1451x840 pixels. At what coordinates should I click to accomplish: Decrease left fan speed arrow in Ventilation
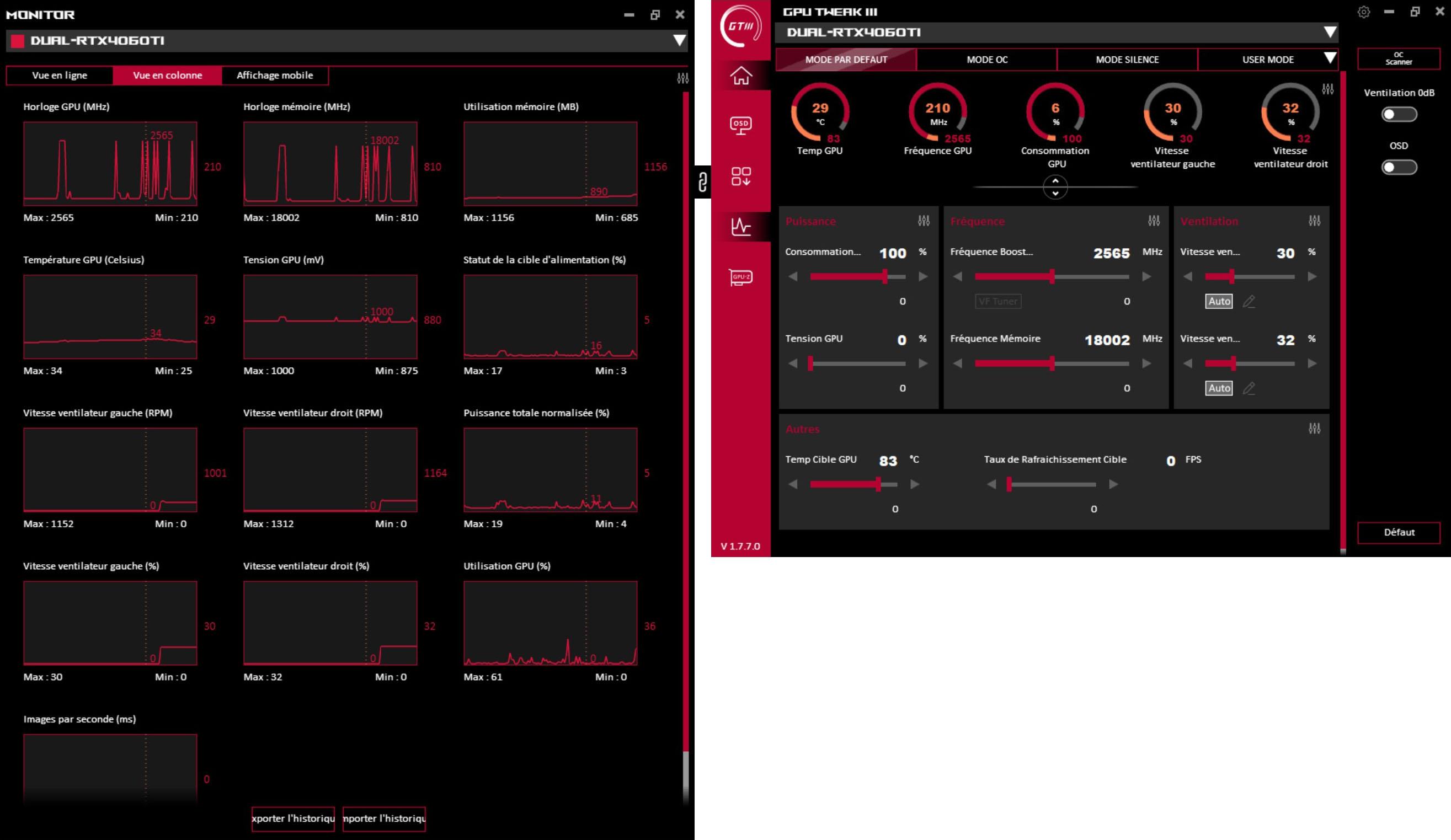click(1188, 276)
